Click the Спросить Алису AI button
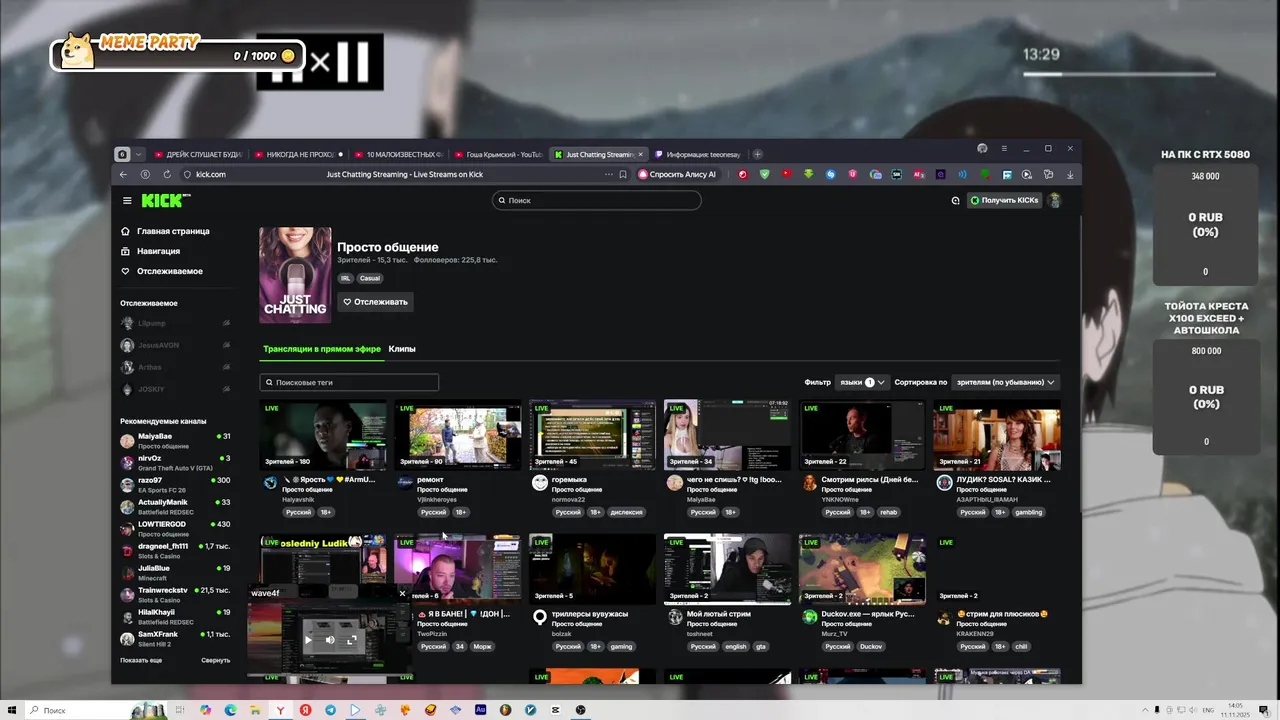1280x720 pixels. tap(677, 174)
